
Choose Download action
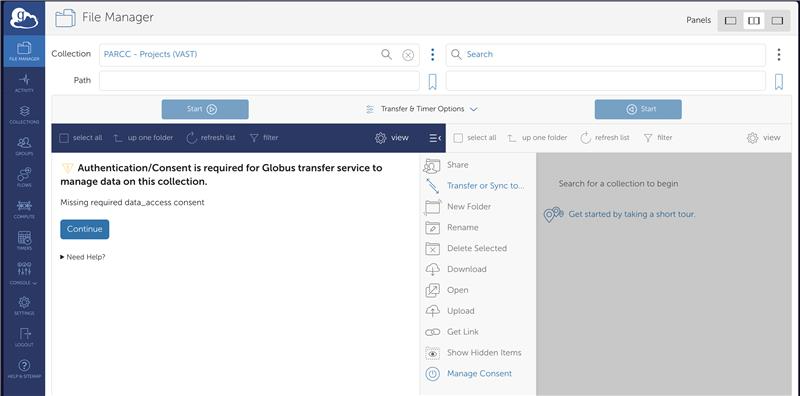[x=456, y=269]
